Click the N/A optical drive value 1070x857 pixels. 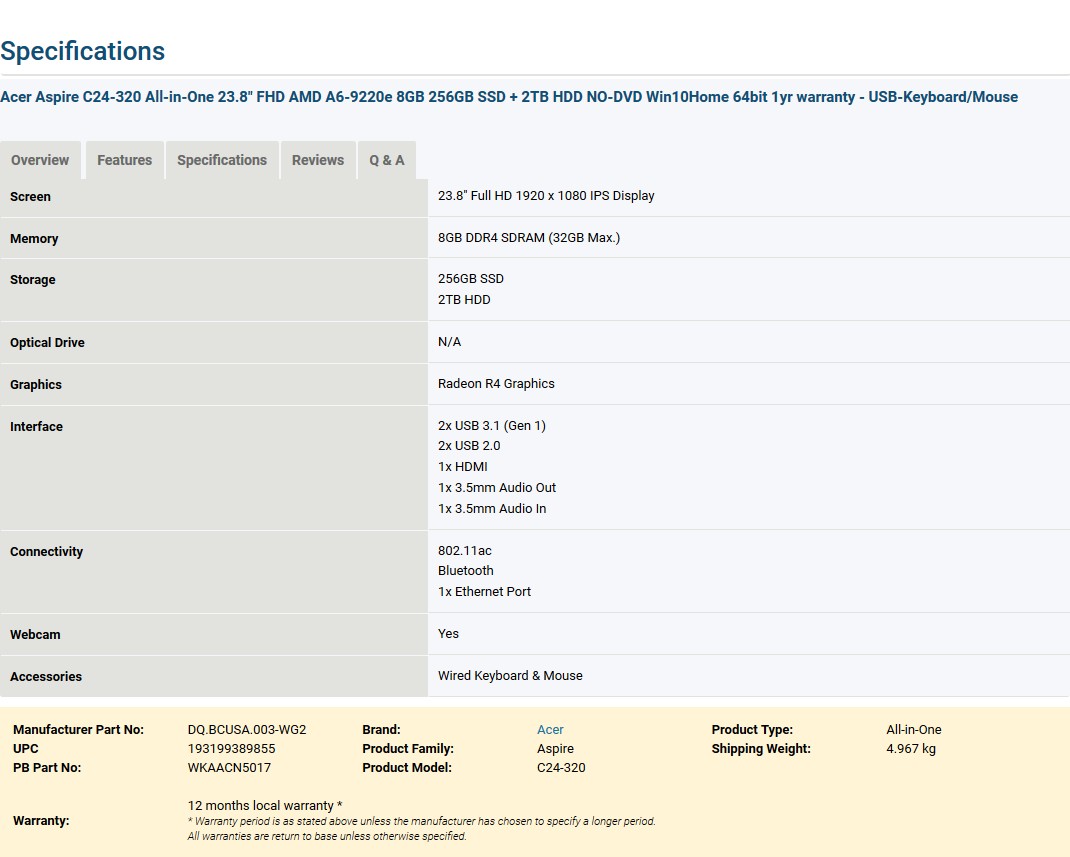[x=450, y=342]
